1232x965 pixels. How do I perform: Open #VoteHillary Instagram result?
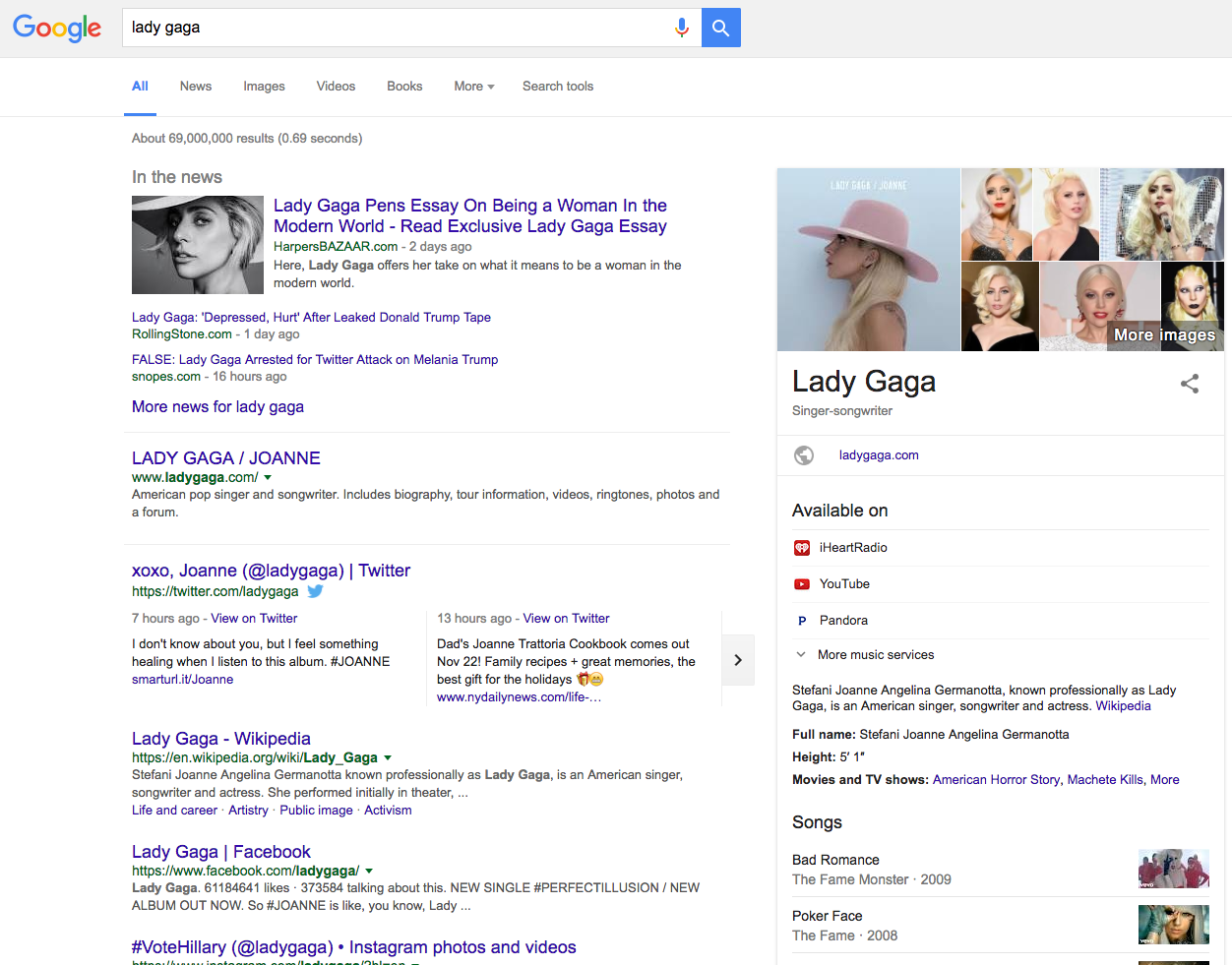tap(354, 947)
